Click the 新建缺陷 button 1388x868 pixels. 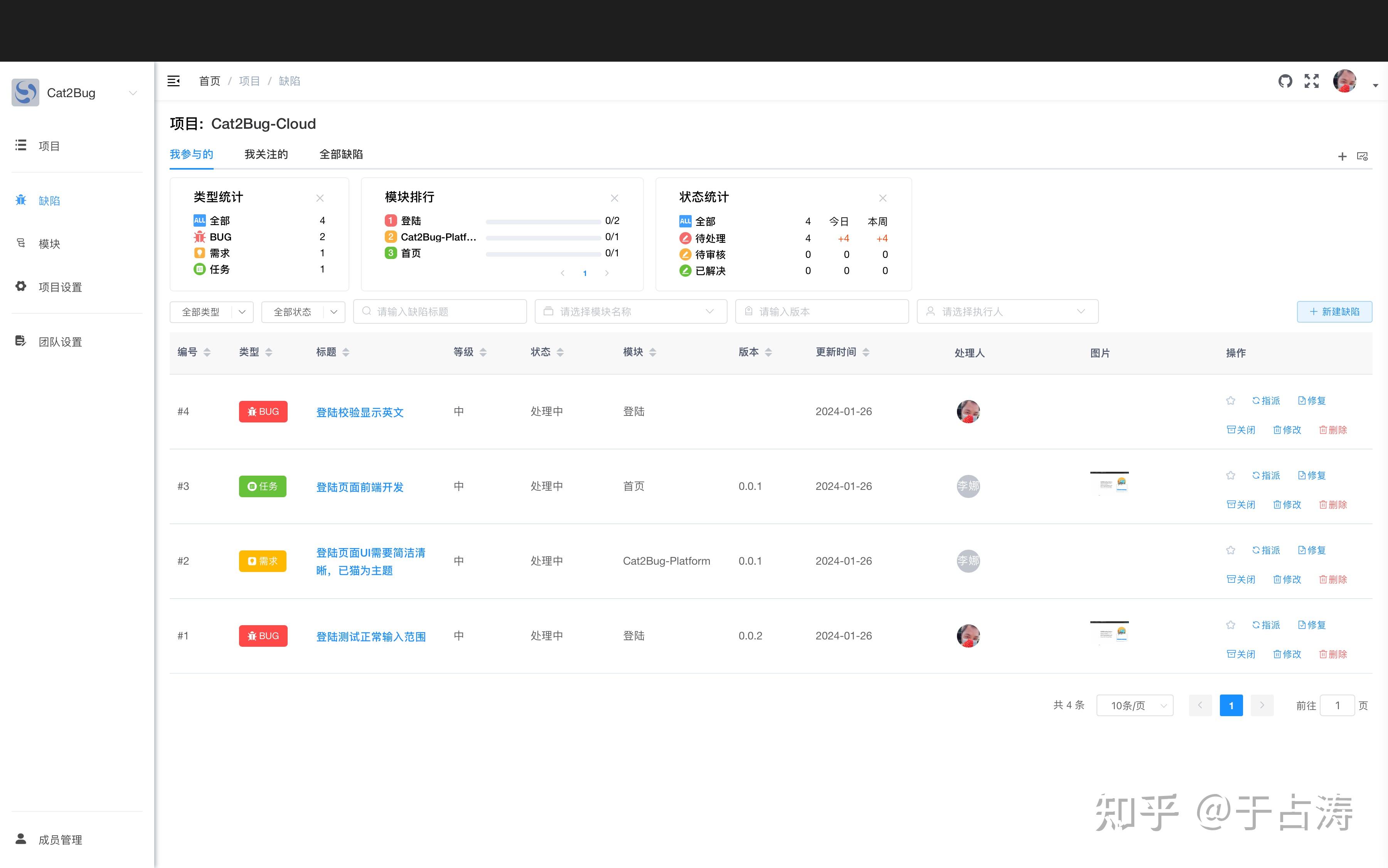(x=1334, y=312)
